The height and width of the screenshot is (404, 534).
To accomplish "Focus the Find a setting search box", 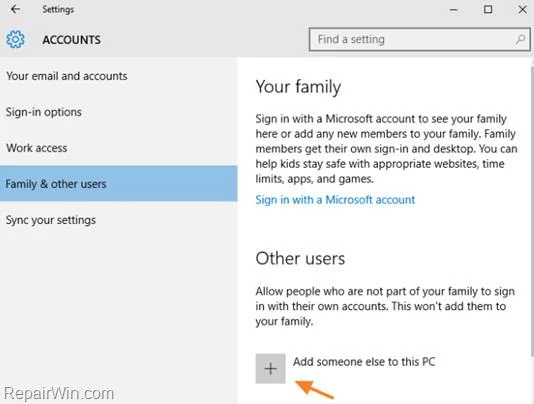I will pyautogui.click(x=420, y=40).
